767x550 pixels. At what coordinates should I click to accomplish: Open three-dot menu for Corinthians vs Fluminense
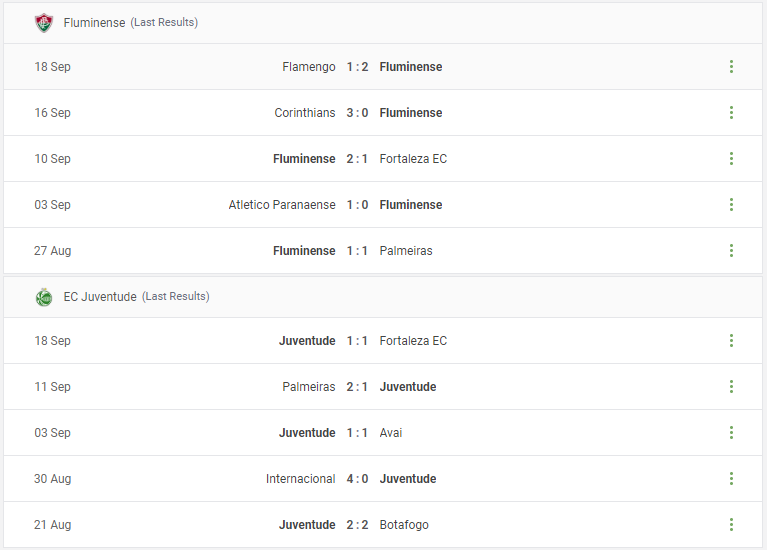731,113
